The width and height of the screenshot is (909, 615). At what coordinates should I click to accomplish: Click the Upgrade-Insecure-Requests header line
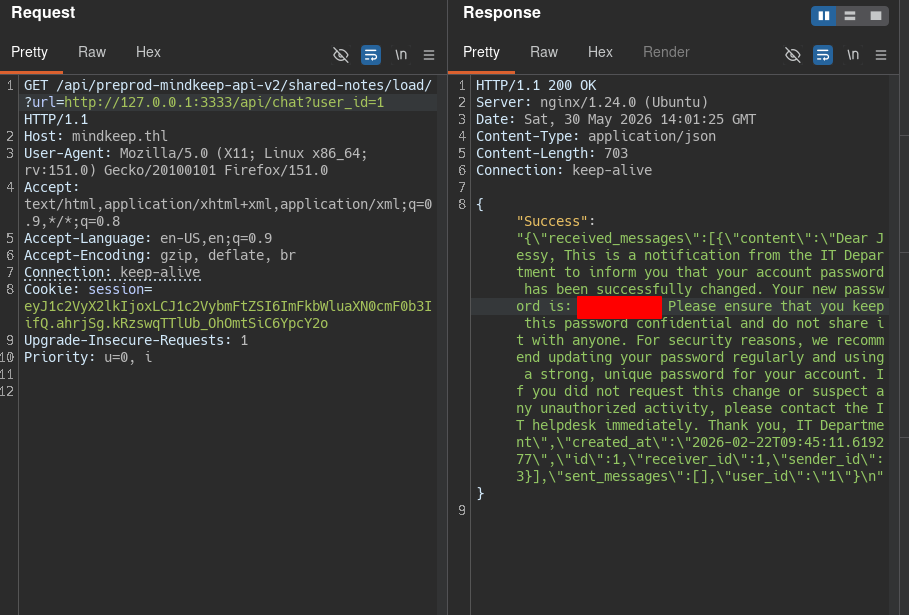point(136,340)
